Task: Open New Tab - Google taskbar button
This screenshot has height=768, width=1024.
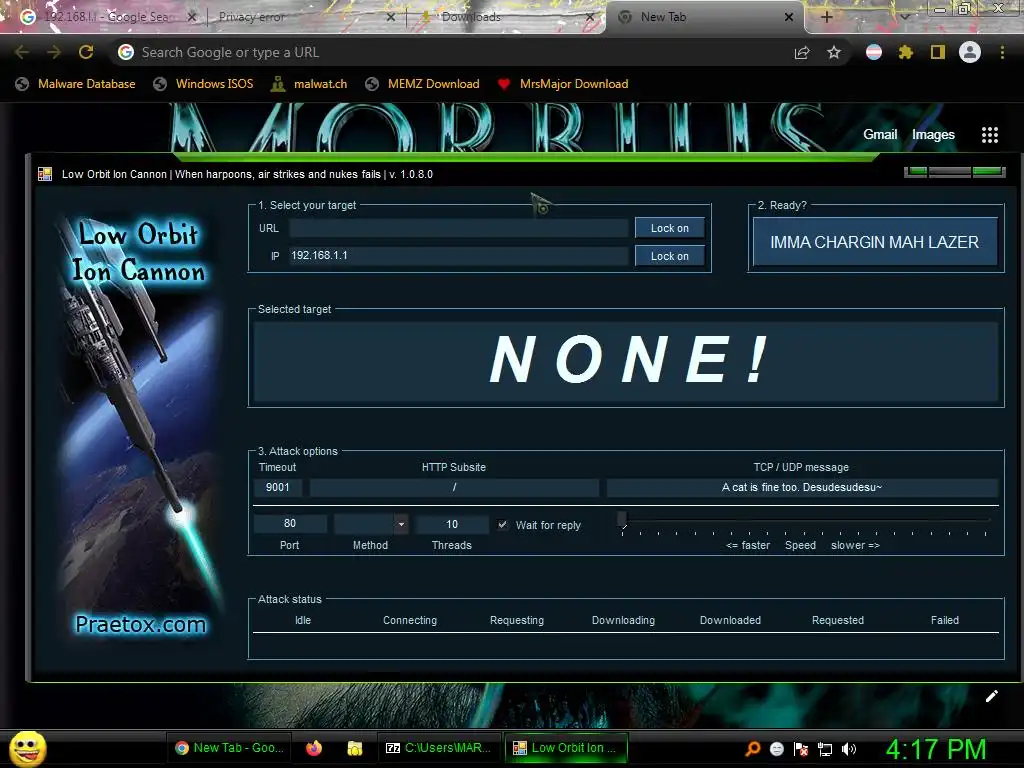Action: pyautogui.click(x=229, y=748)
